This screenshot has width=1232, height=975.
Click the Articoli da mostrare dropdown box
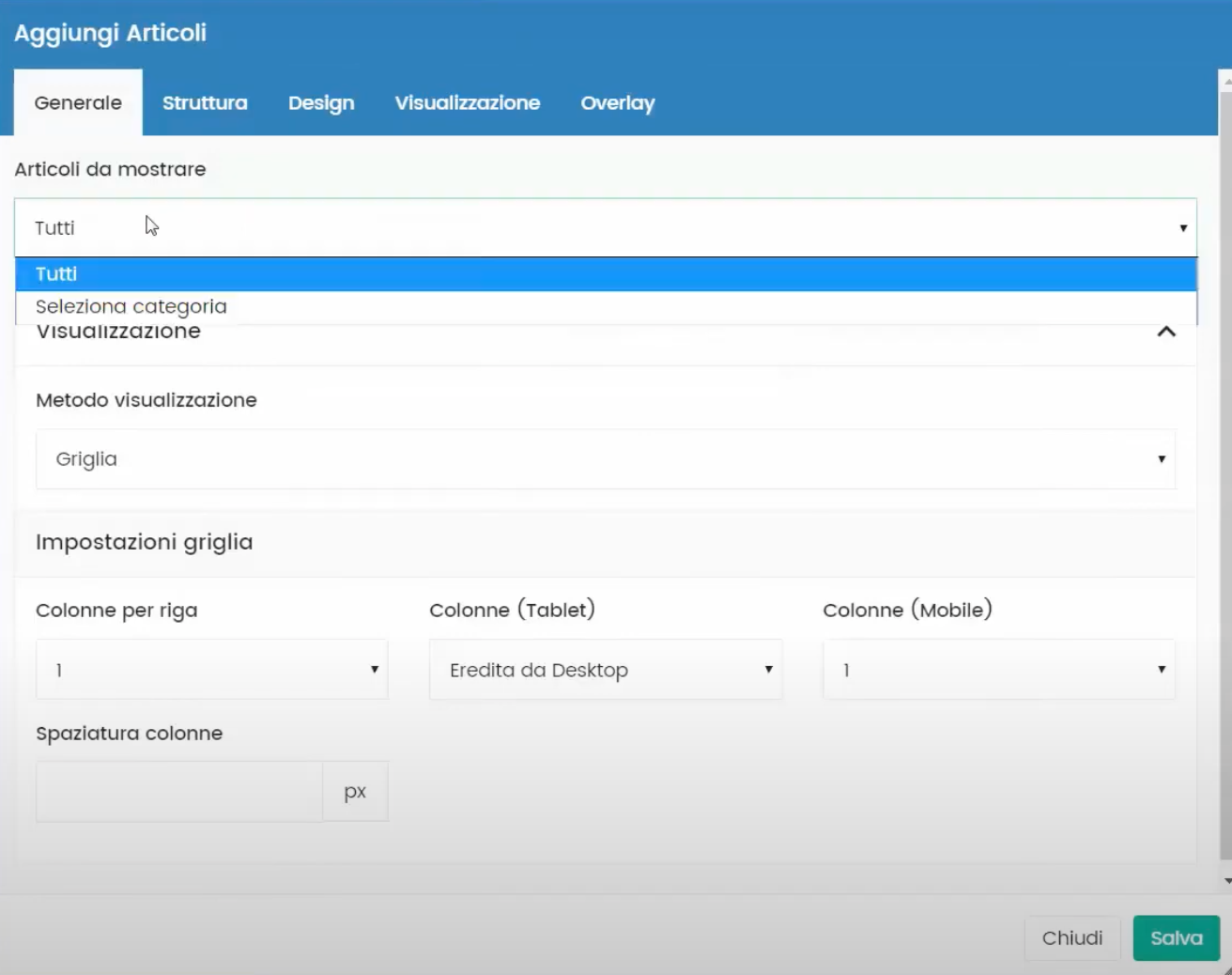605,227
